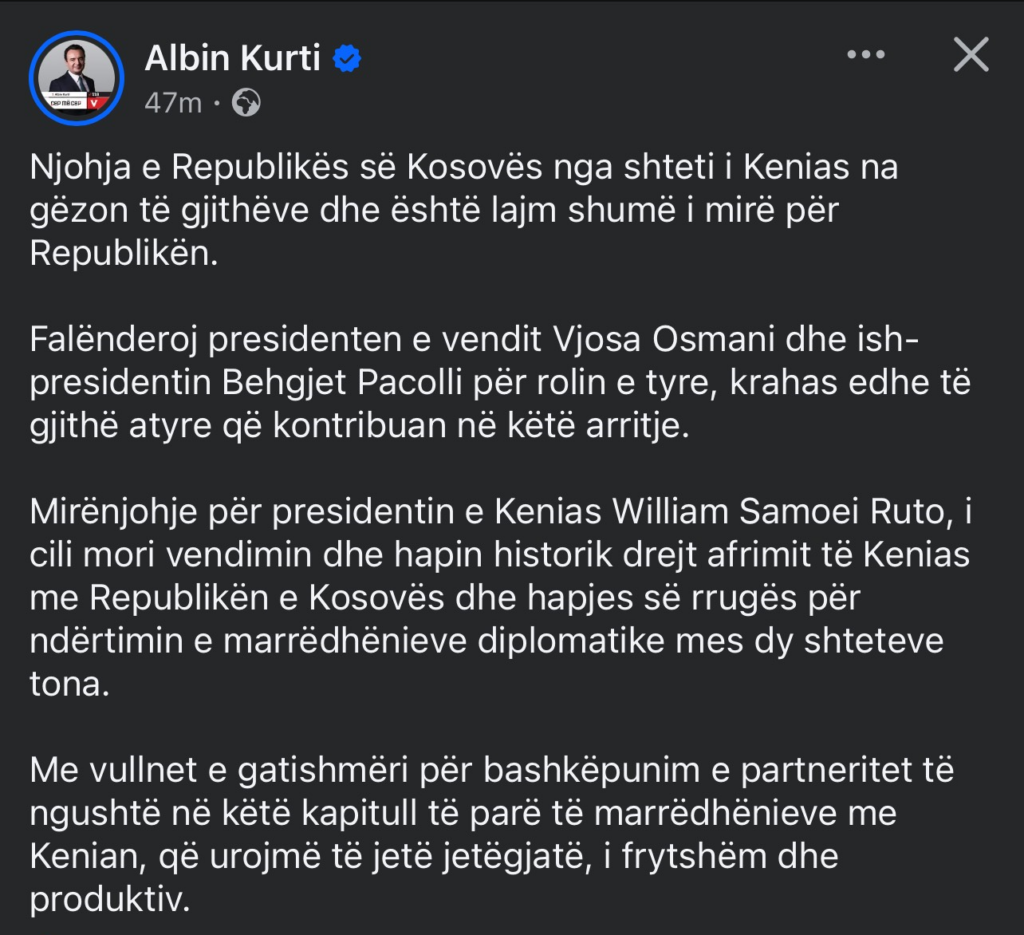Click the 47m post timestamp
The image size is (1024, 935).
click(x=173, y=103)
